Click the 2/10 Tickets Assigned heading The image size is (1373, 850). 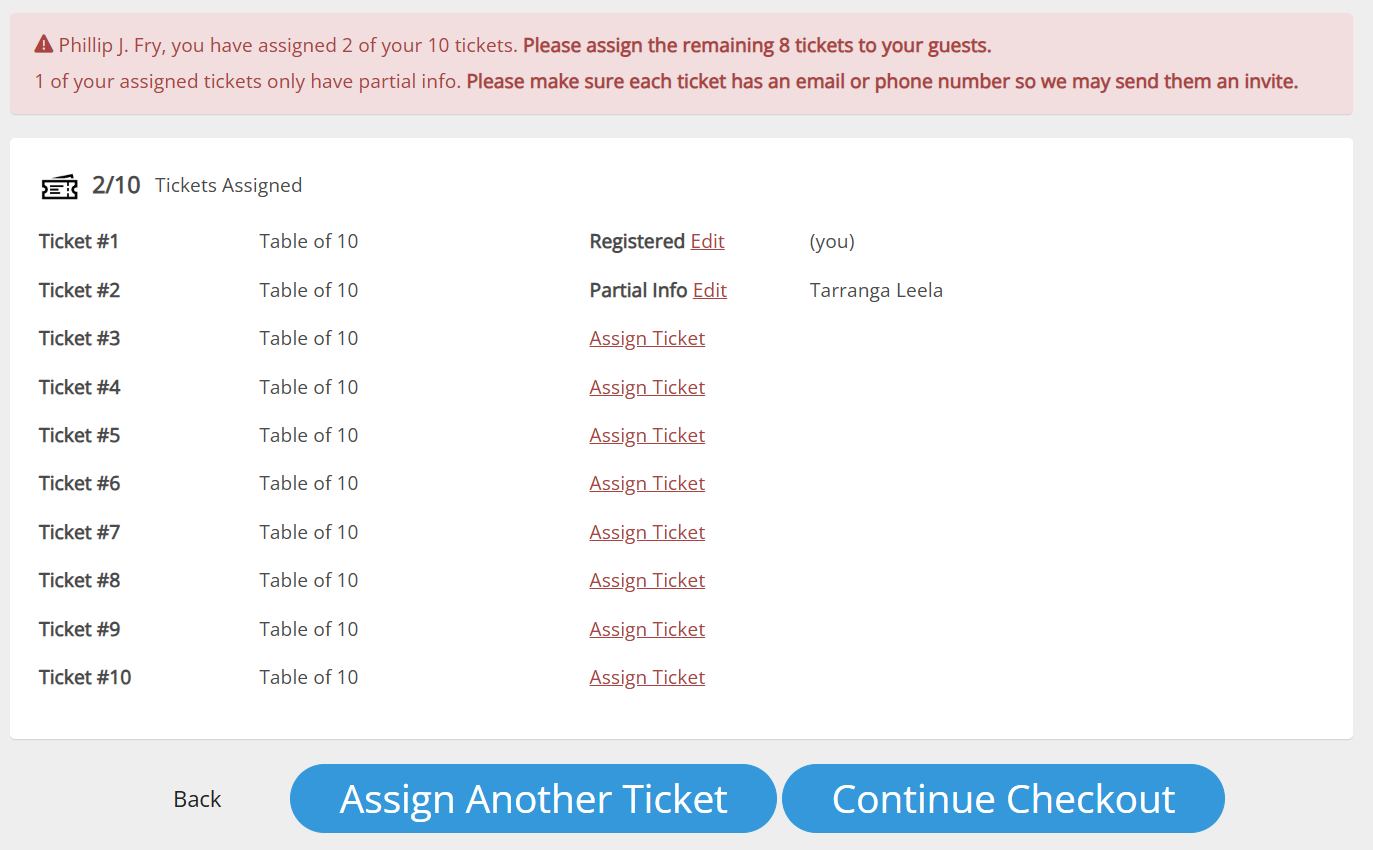point(196,186)
